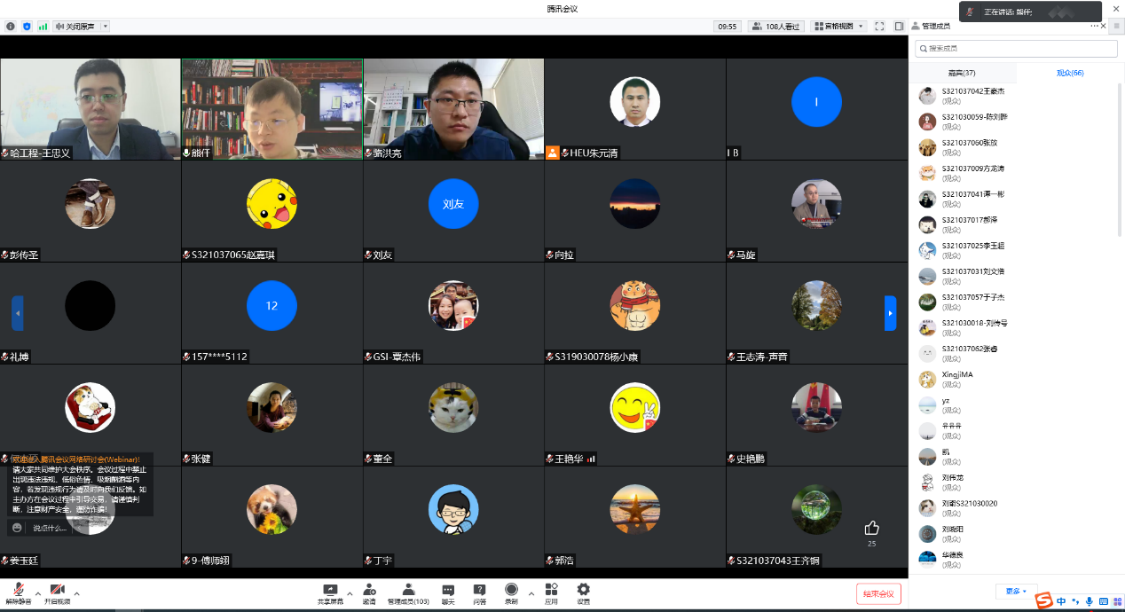The width and height of the screenshot is (1125, 612).
Task: Expand the 更多 dropdown in the member panel
Action: pyautogui.click(x=1016, y=591)
